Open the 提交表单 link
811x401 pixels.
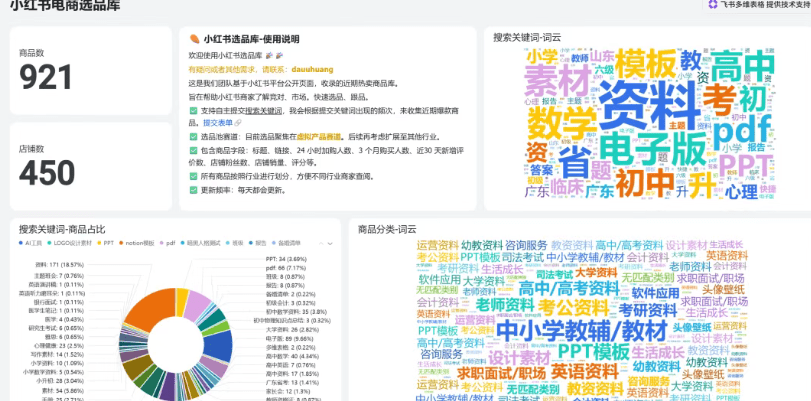point(217,122)
